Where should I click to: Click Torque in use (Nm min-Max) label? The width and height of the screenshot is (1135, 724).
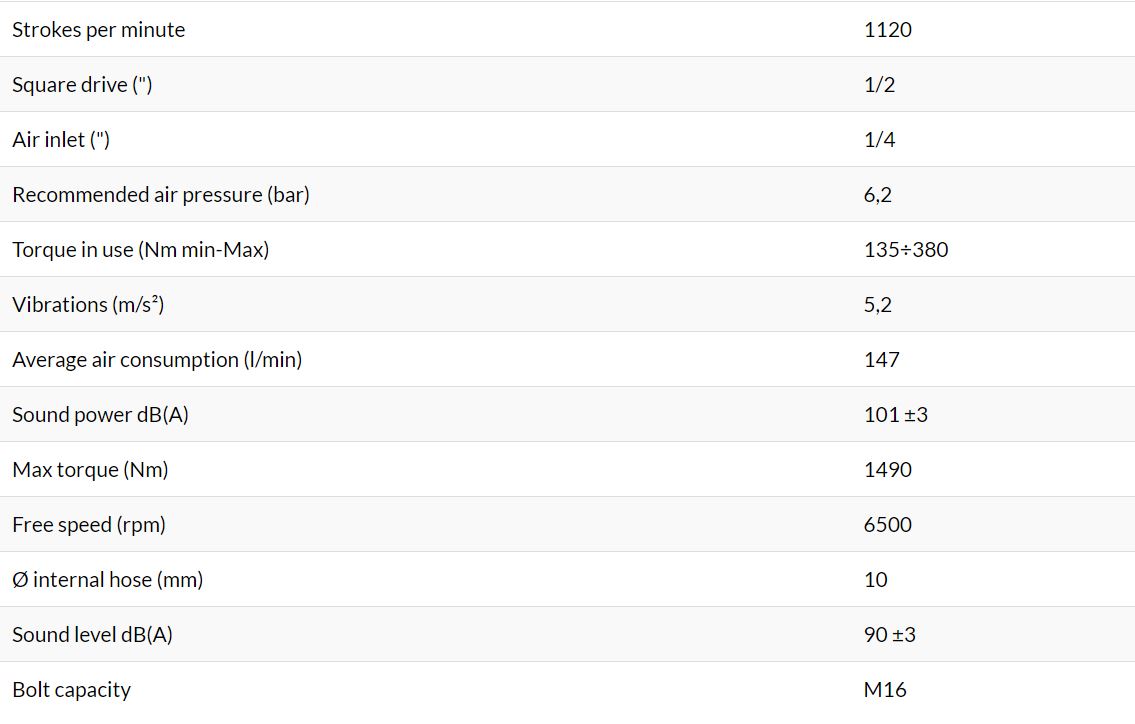click(x=140, y=250)
